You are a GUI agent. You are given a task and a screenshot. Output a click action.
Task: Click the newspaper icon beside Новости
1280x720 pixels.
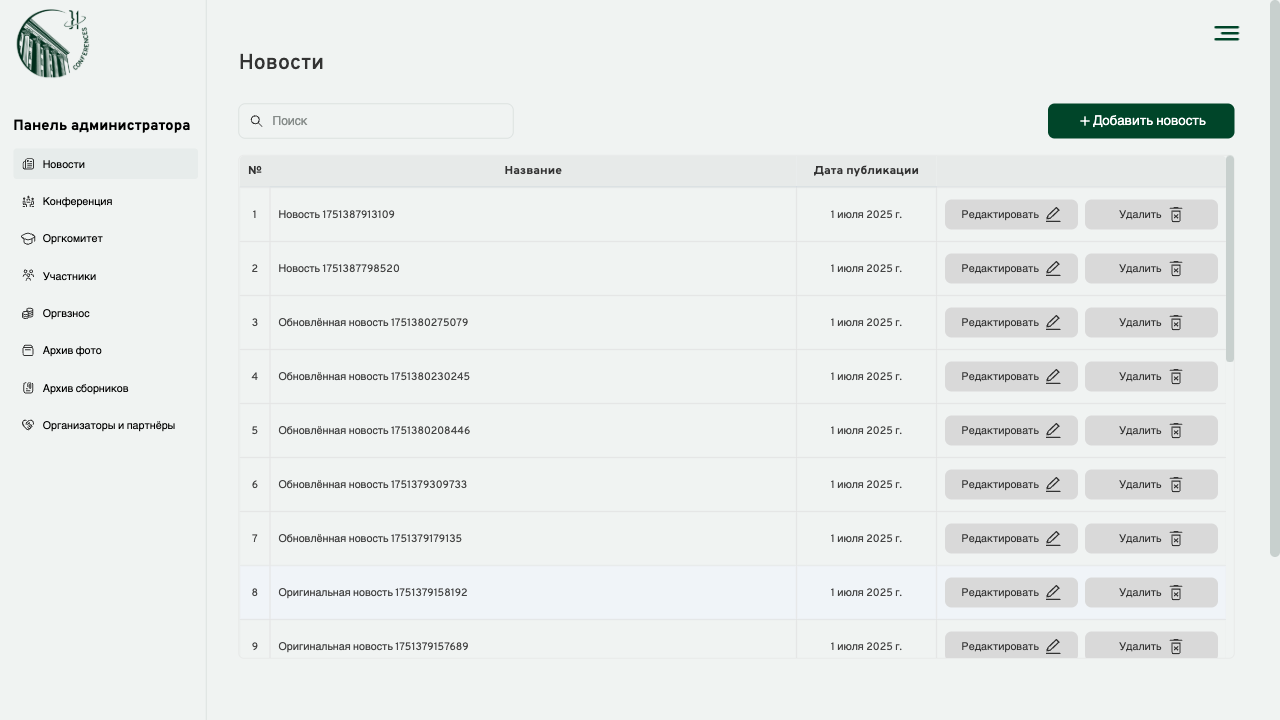point(28,164)
